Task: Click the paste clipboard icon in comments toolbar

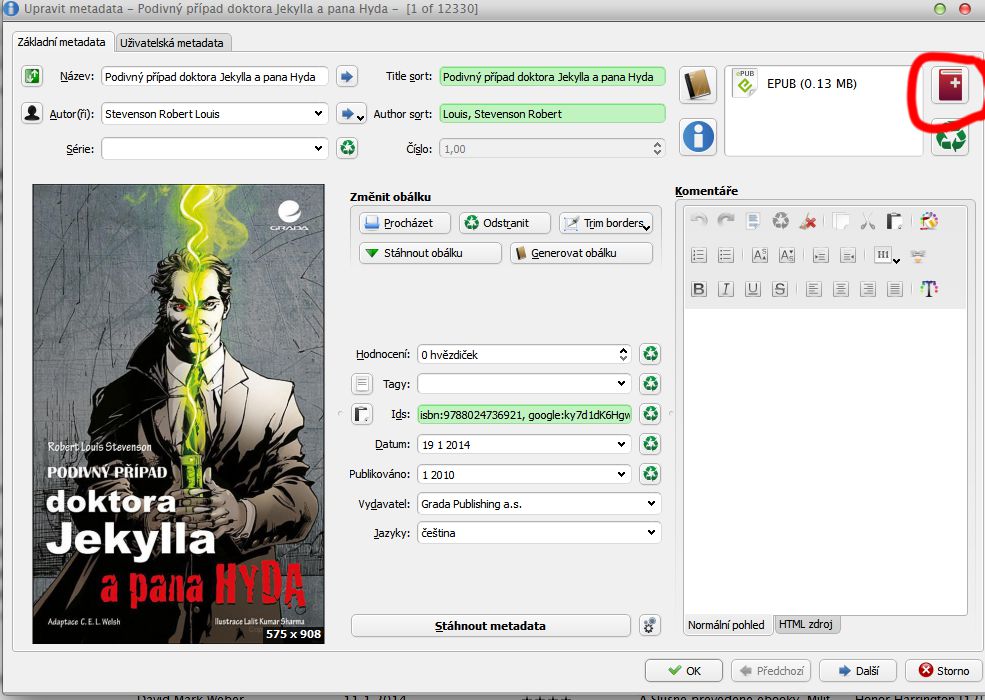Action: 895,221
